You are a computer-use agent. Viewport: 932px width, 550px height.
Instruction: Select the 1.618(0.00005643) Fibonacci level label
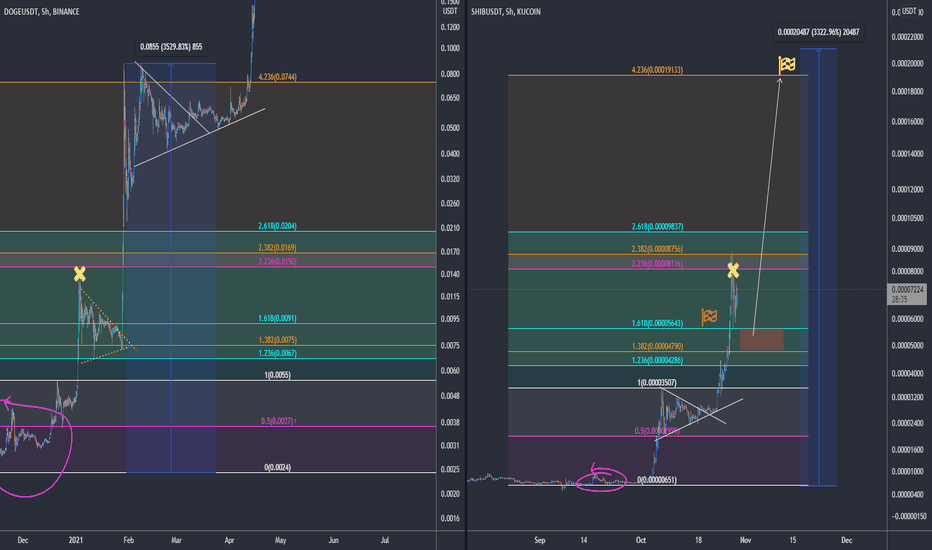[657, 323]
